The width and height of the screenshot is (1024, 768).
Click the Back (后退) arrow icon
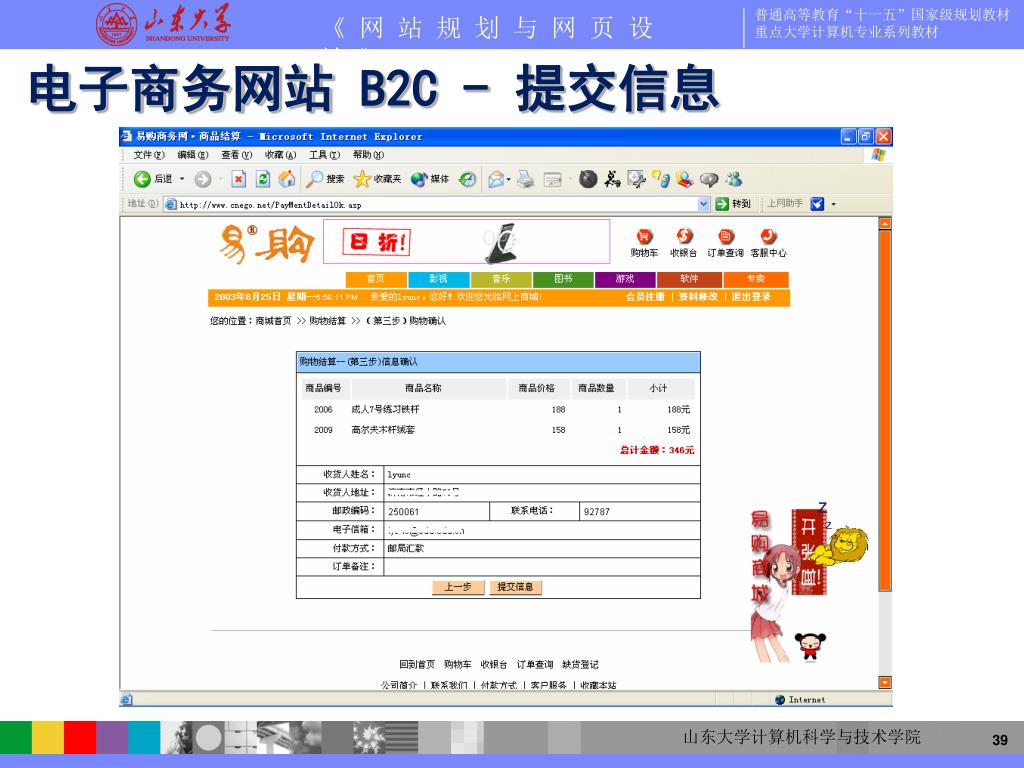click(142, 179)
